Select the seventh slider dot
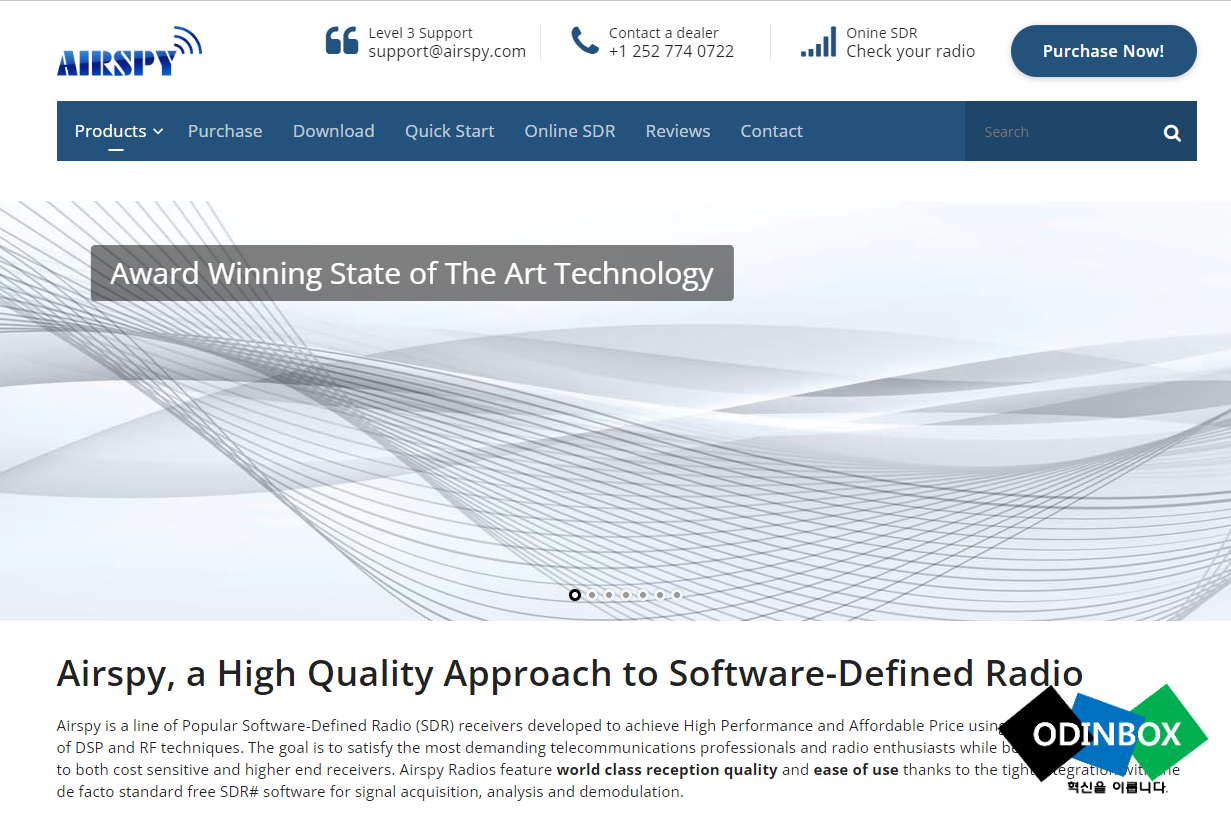The width and height of the screenshot is (1231, 819). [677, 595]
